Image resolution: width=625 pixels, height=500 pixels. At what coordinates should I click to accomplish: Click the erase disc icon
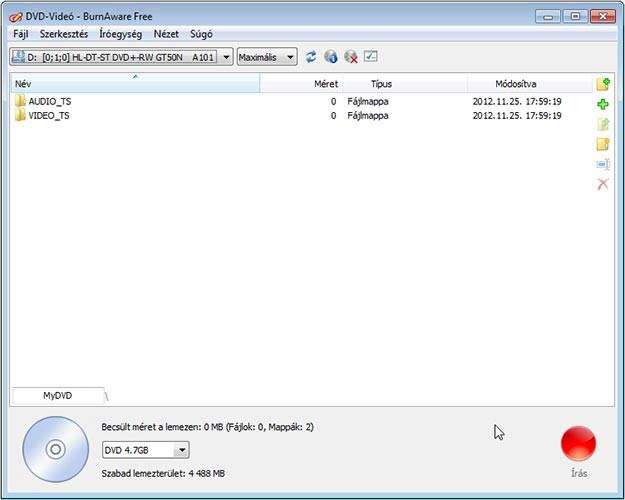click(x=351, y=57)
